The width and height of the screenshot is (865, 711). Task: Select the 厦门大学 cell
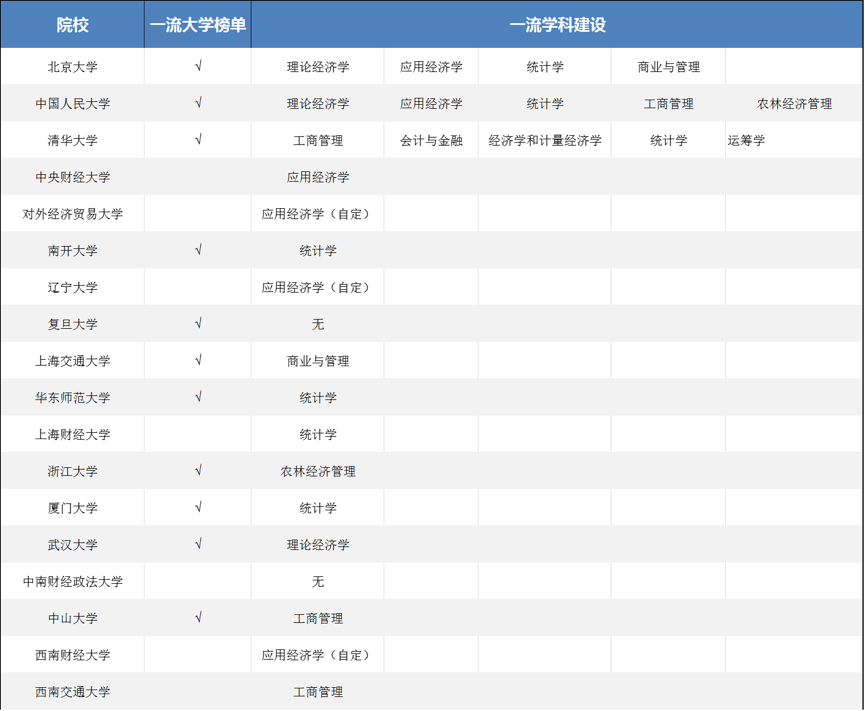tap(72, 508)
